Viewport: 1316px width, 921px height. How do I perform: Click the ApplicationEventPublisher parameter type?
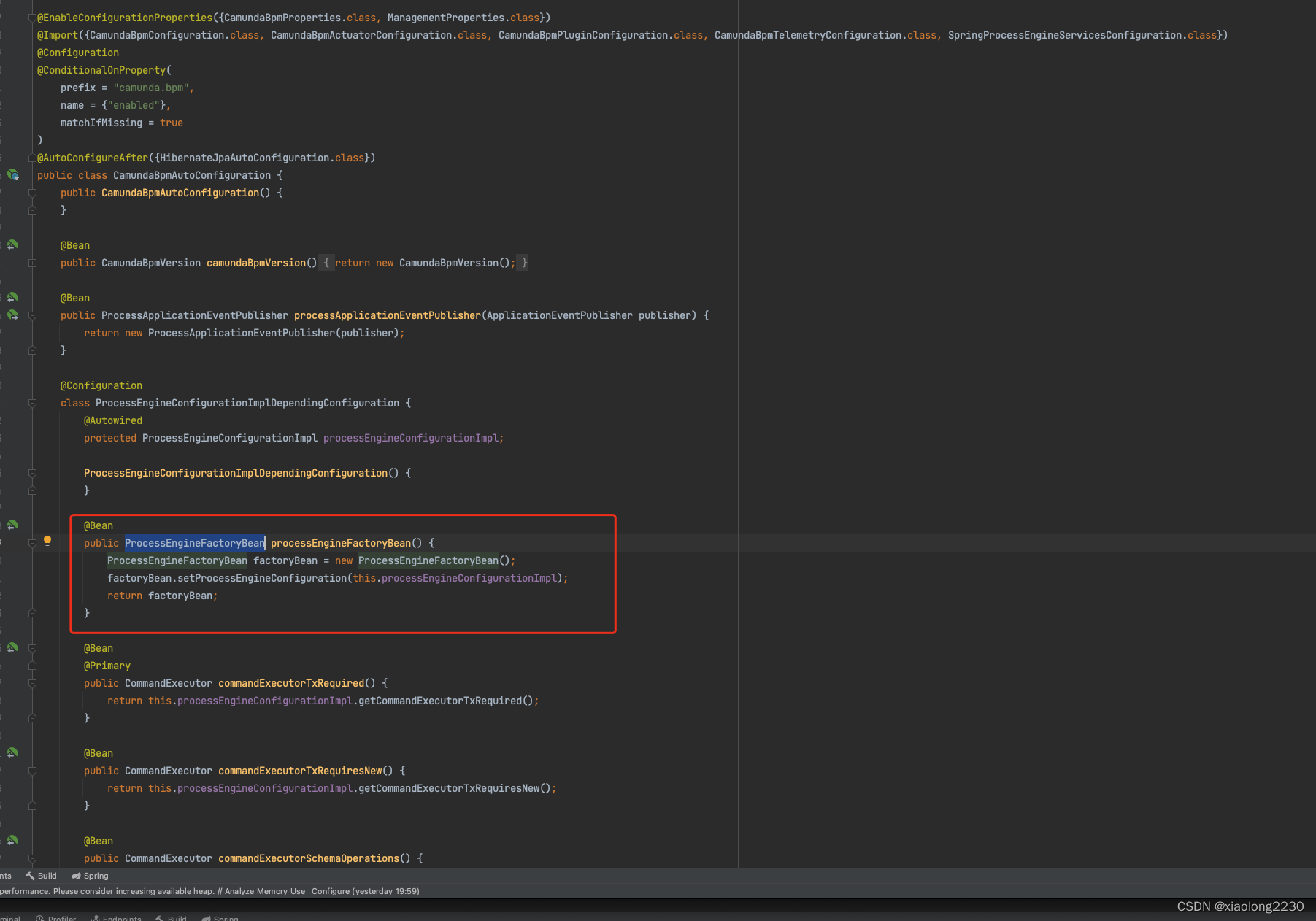tap(560, 315)
